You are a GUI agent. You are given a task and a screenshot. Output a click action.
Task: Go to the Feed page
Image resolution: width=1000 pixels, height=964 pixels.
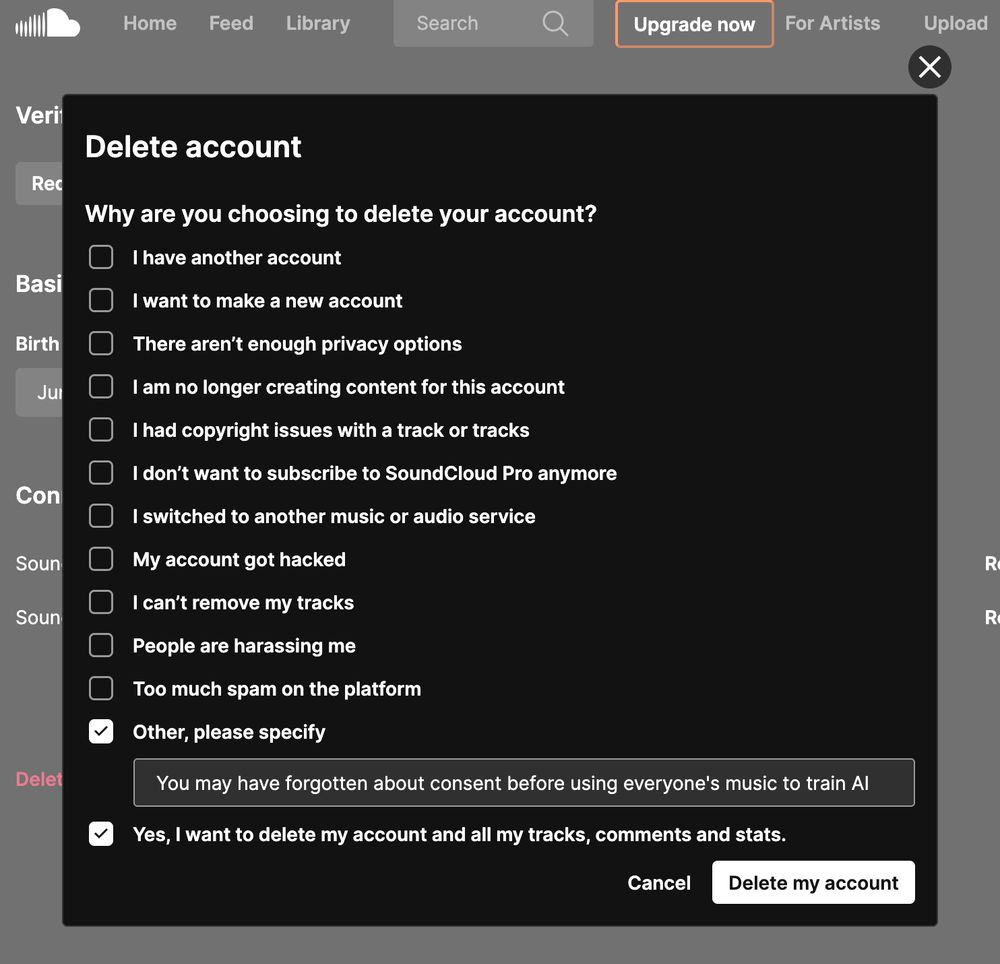coord(231,23)
